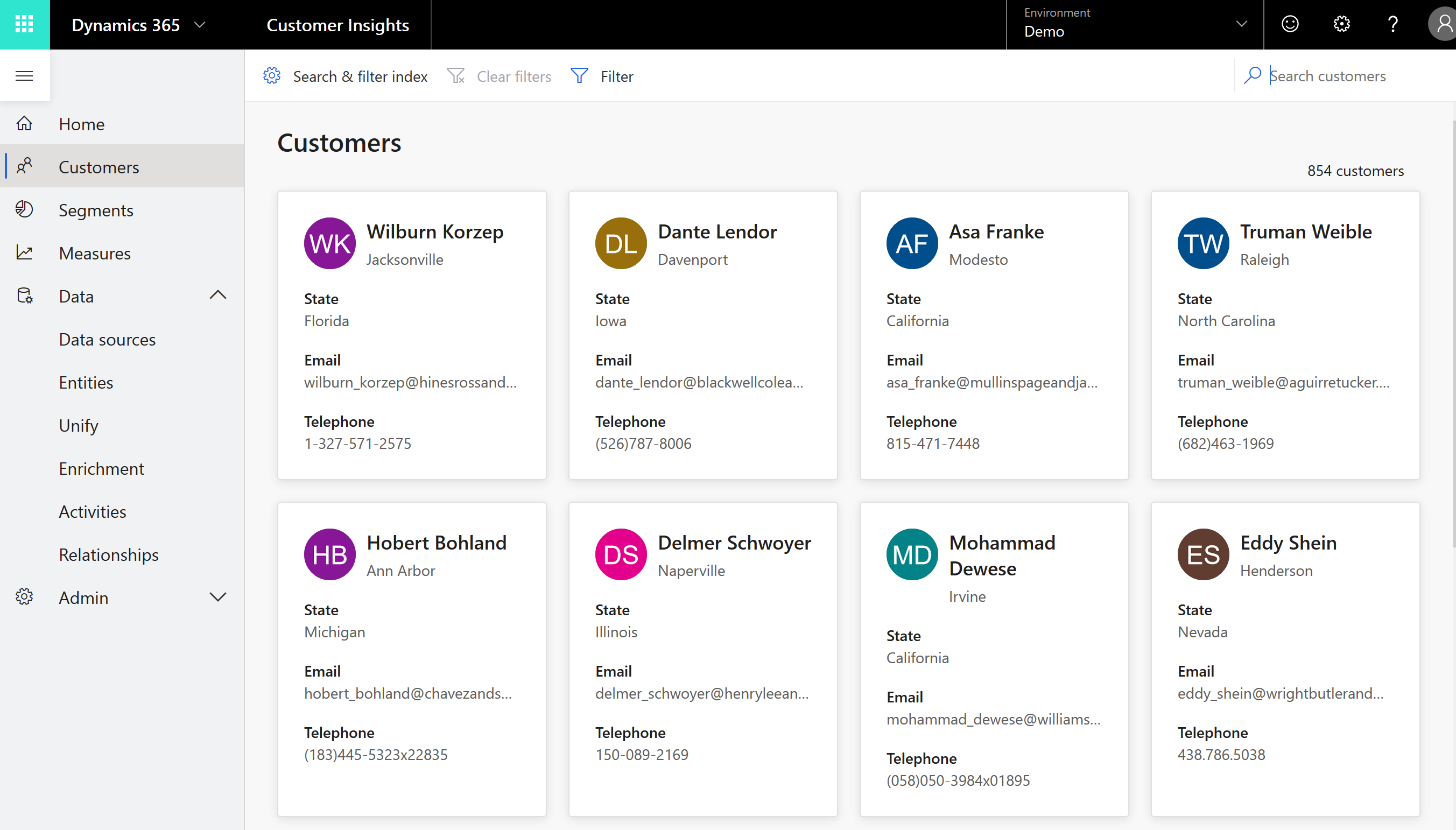
Task: Click telephone 815-471-7448
Action: 933,443
